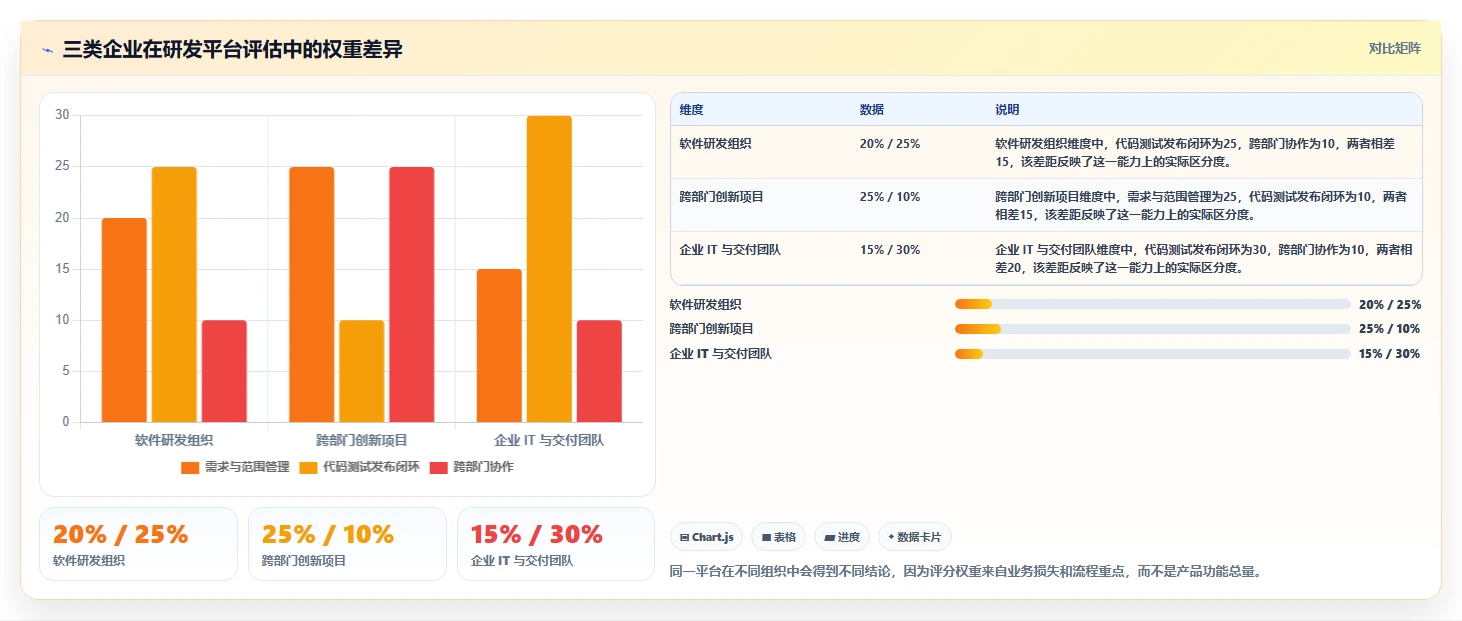Click the 企业 IT 与交付团队 progress bar
Viewport: 1462px width, 621px height.
[1152, 354]
